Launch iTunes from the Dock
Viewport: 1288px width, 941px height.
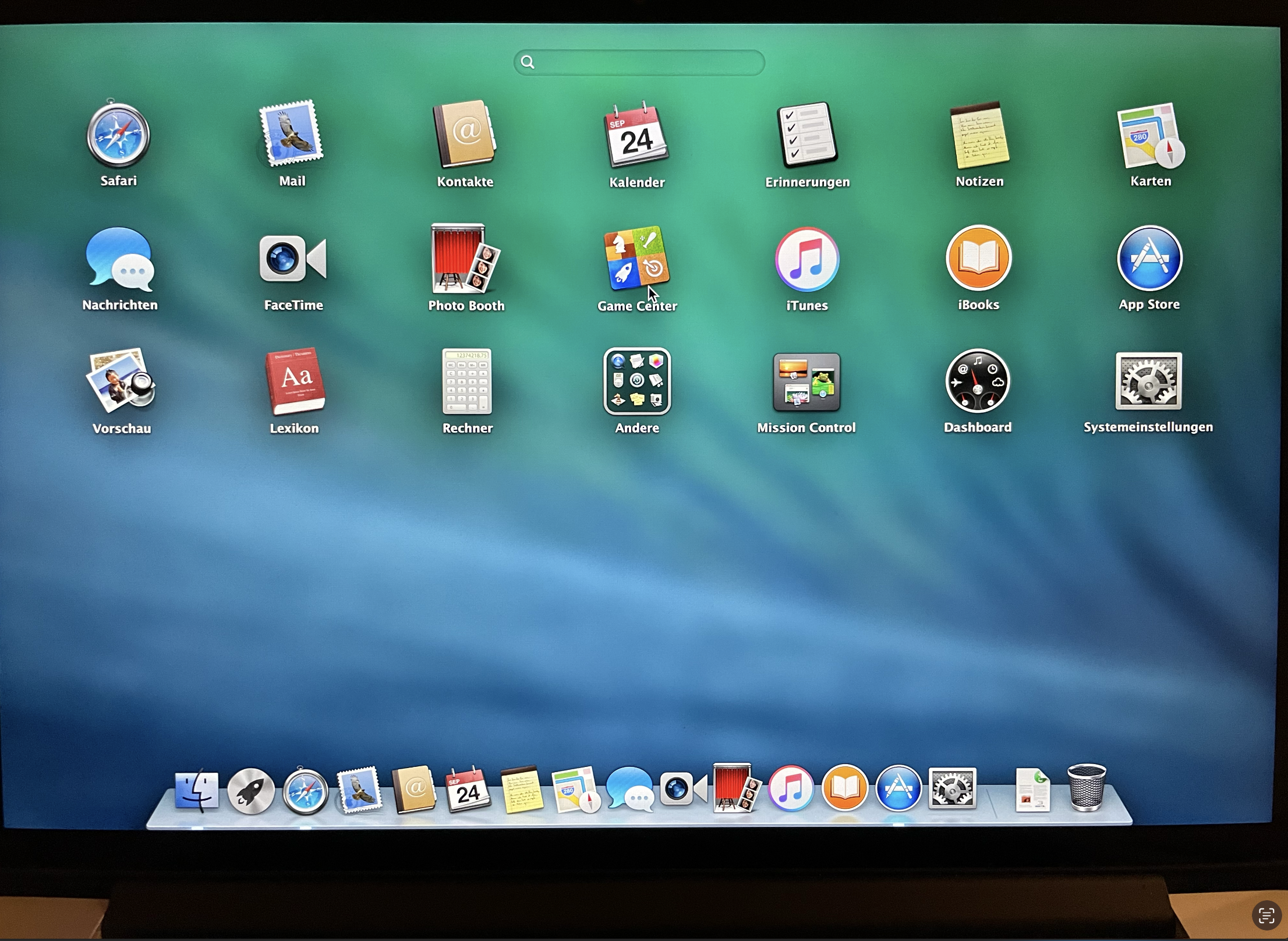(791, 788)
